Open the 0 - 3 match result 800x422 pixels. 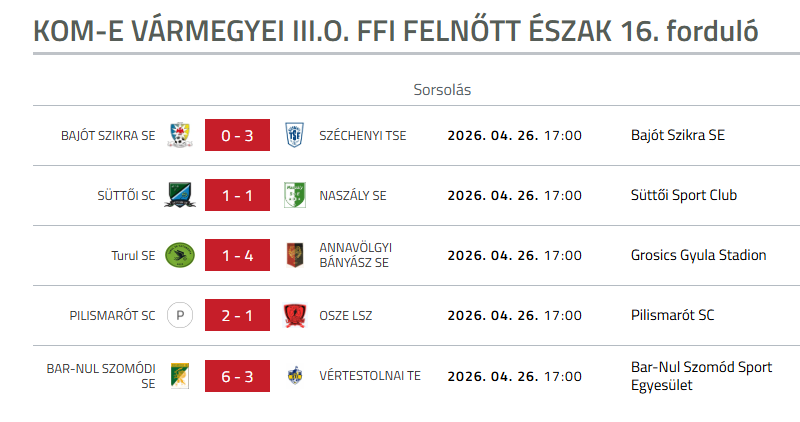pos(237,135)
